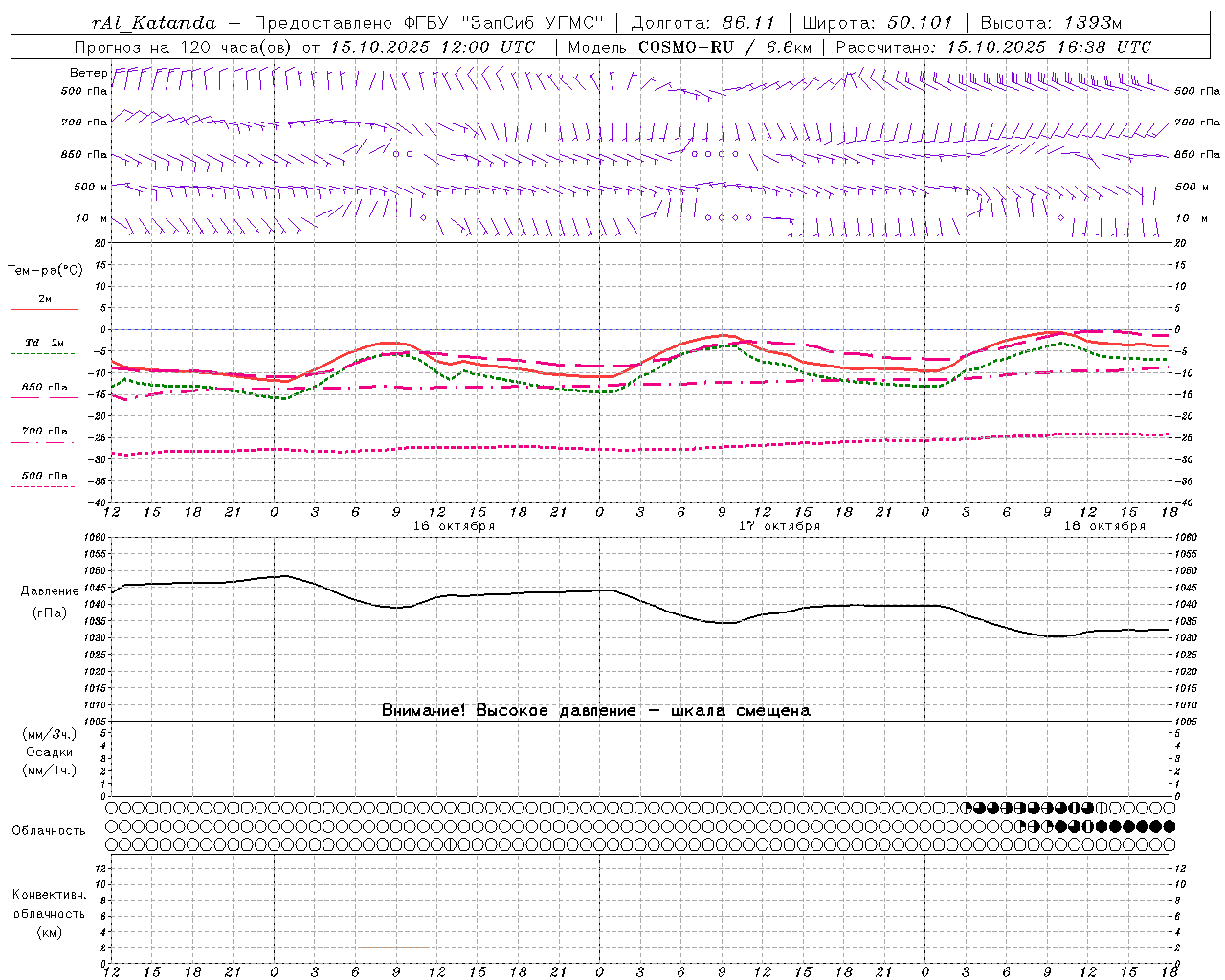Click the Облачность panel label
1225x980 pixels.
[x=49, y=831]
